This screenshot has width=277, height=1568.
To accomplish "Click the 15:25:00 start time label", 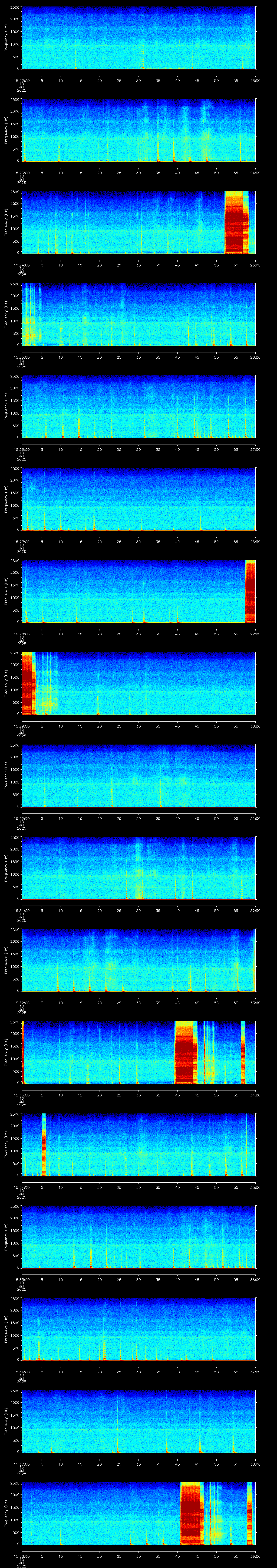I will tap(21, 357).
